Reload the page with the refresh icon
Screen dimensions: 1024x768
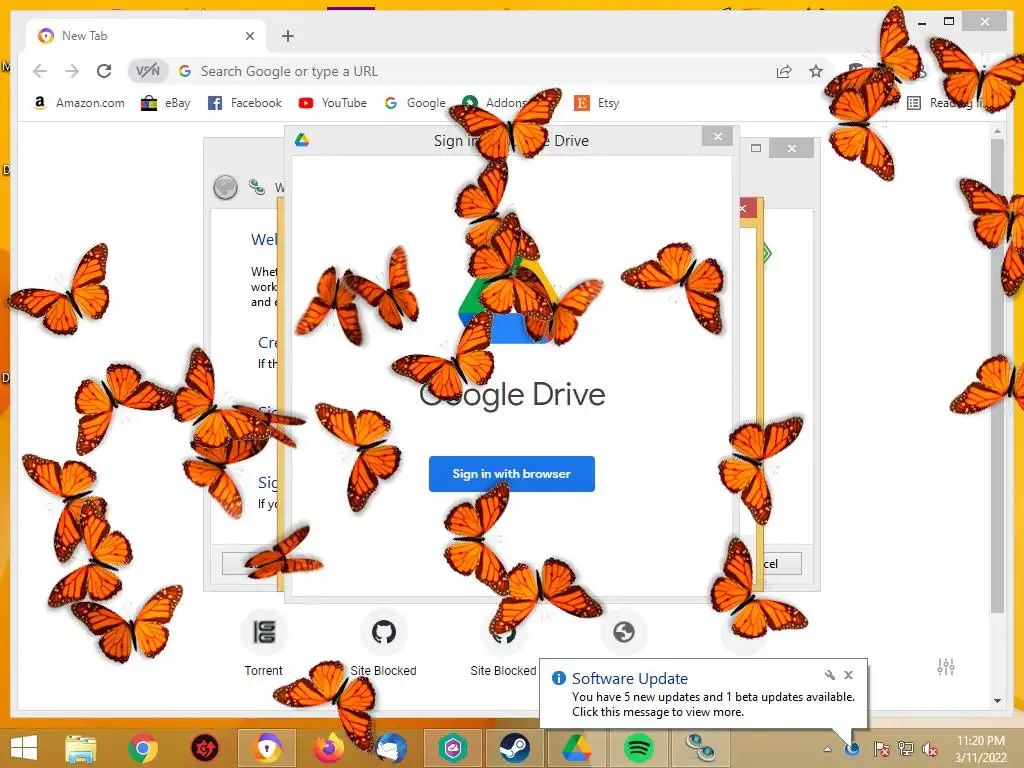(104, 71)
